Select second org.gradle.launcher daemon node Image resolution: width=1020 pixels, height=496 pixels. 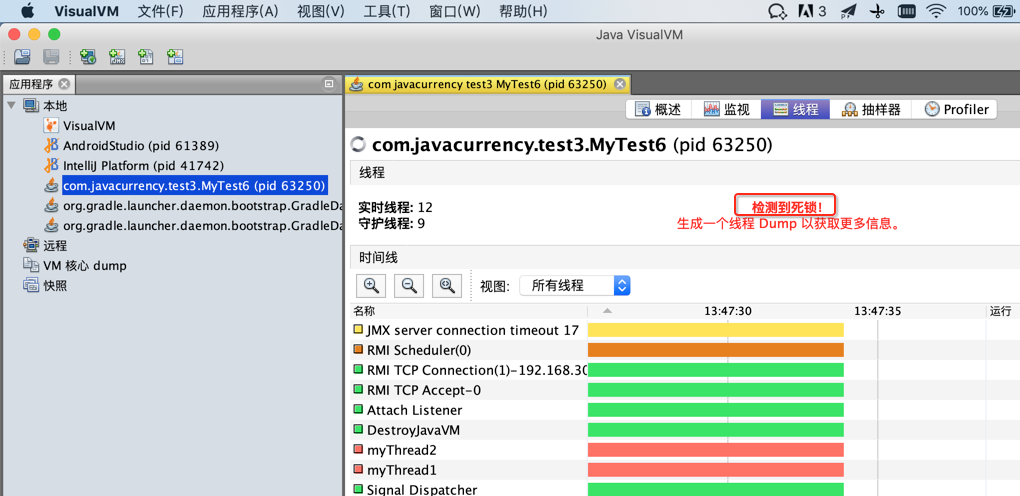pyautogui.click(x=202, y=226)
